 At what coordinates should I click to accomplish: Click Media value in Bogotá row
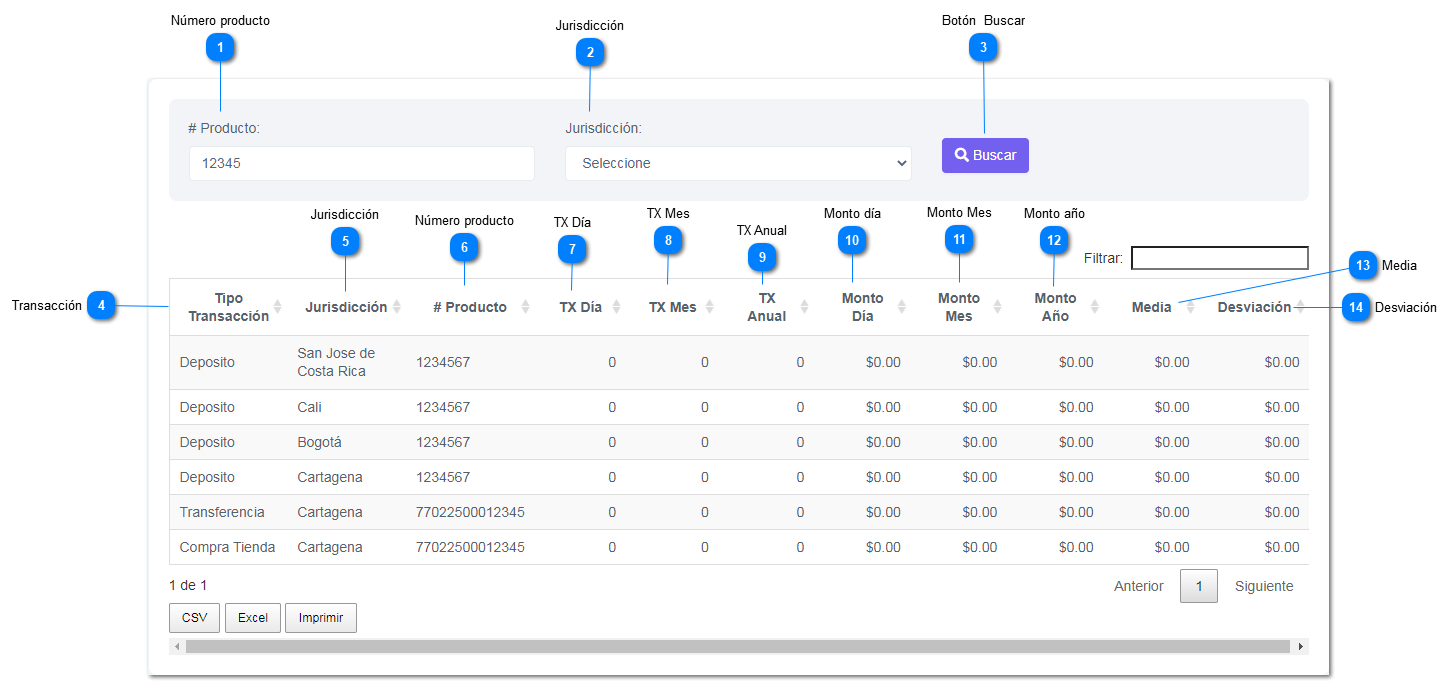(x=1172, y=442)
